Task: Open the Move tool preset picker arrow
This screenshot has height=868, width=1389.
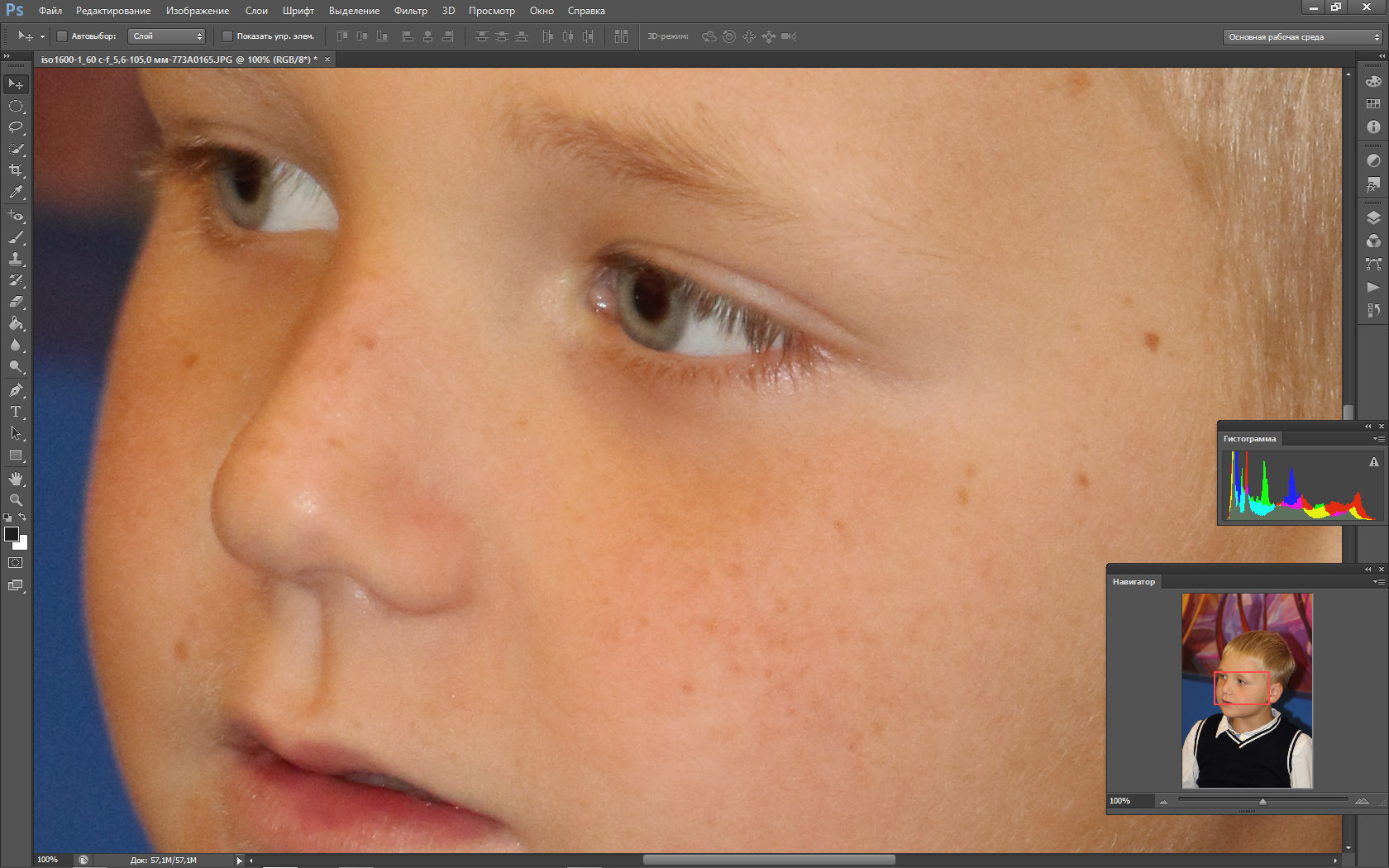Action: (x=42, y=36)
